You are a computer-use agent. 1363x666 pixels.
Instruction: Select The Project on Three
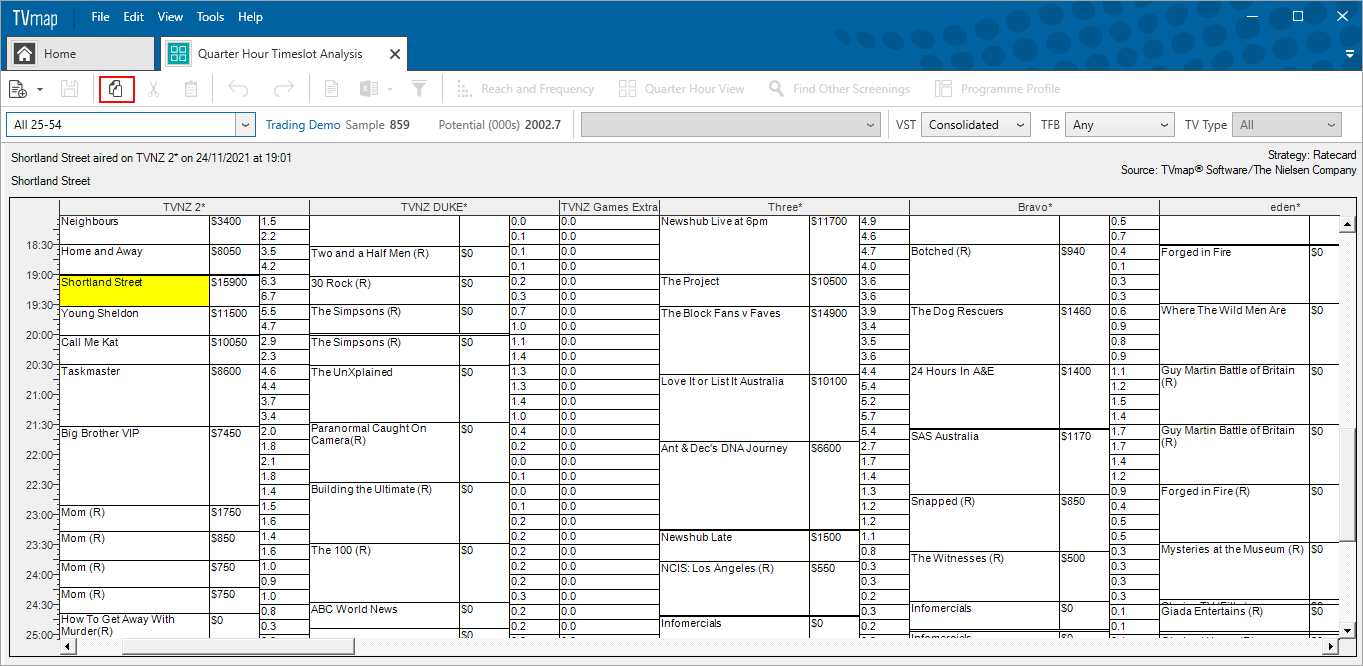pyautogui.click(x=734, y=290)
